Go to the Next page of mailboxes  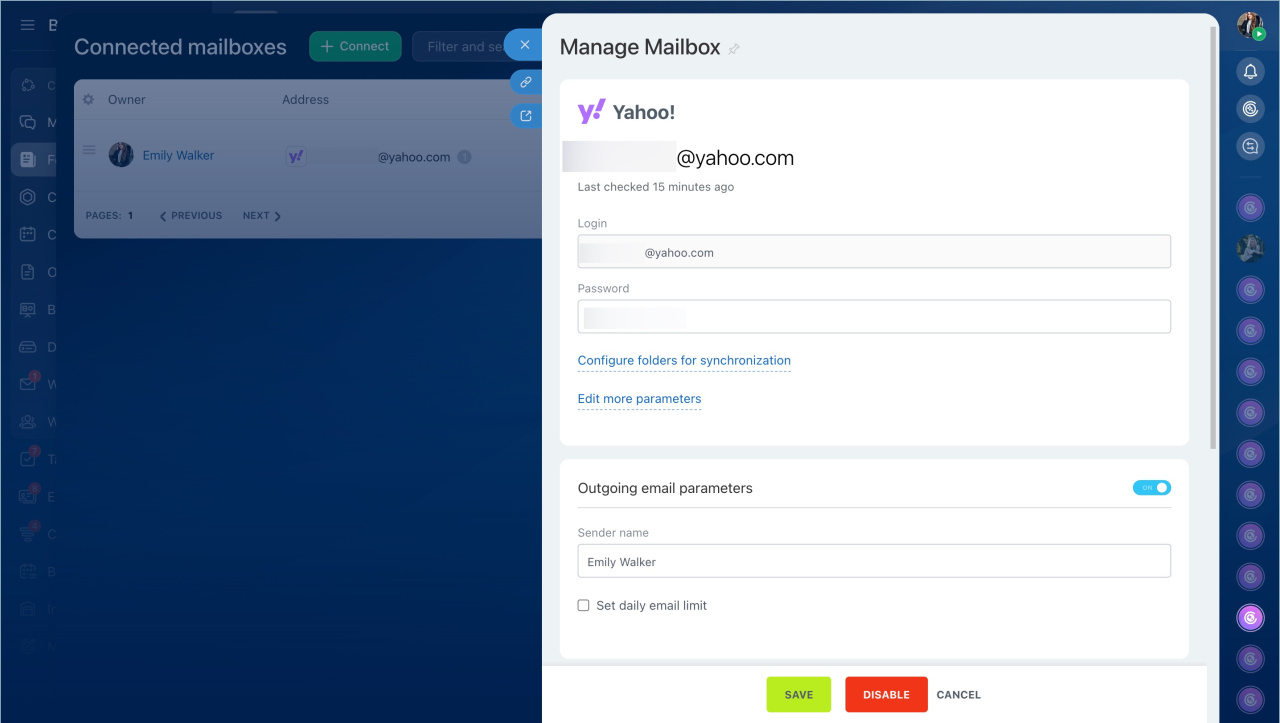click(x=262, y=216)
